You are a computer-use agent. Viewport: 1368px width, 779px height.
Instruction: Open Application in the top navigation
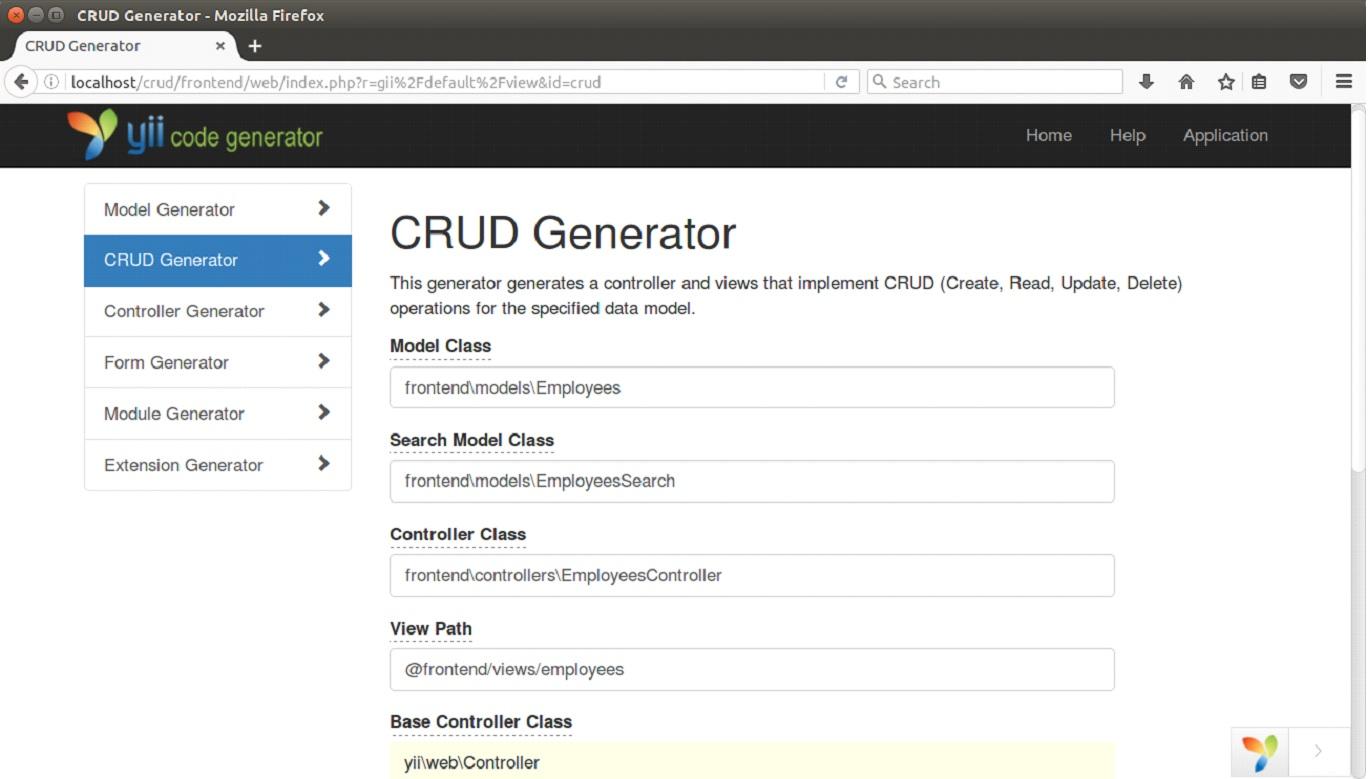(x=1225, y=136)
